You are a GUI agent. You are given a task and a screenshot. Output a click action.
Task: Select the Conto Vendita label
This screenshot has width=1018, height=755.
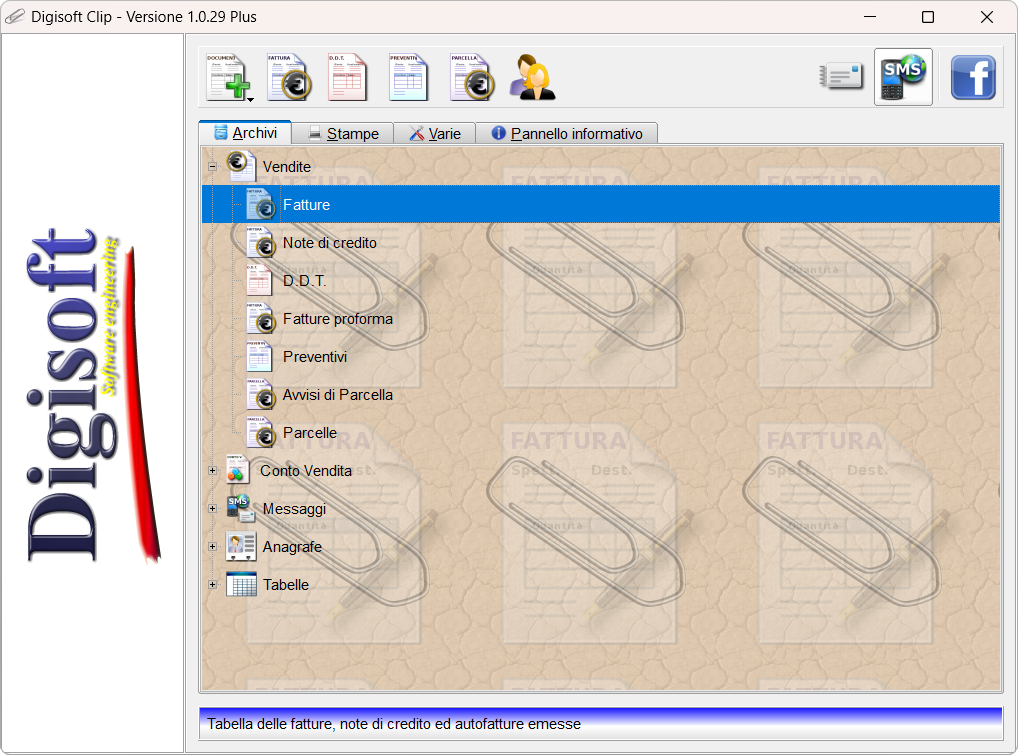306,471
